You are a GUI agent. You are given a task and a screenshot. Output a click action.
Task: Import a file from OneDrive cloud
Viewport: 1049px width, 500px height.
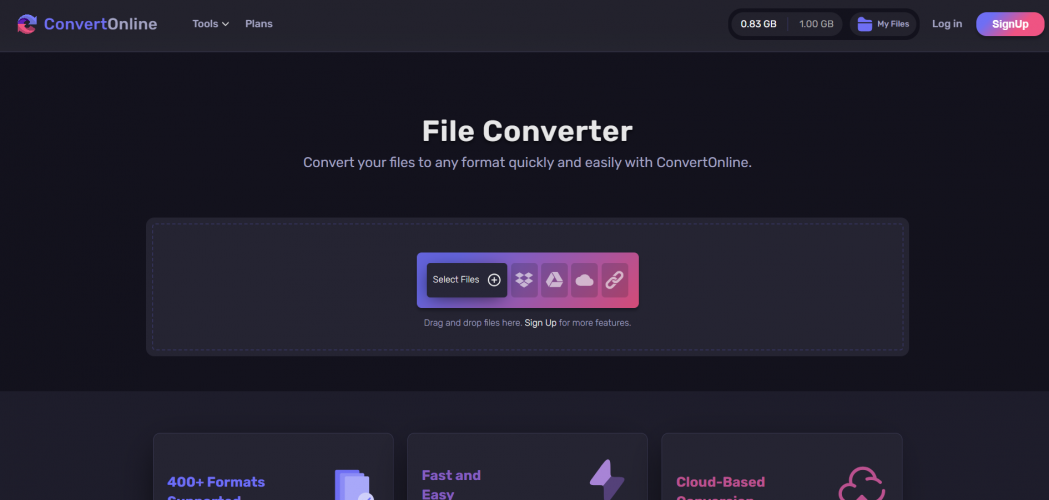click(585, 280)
